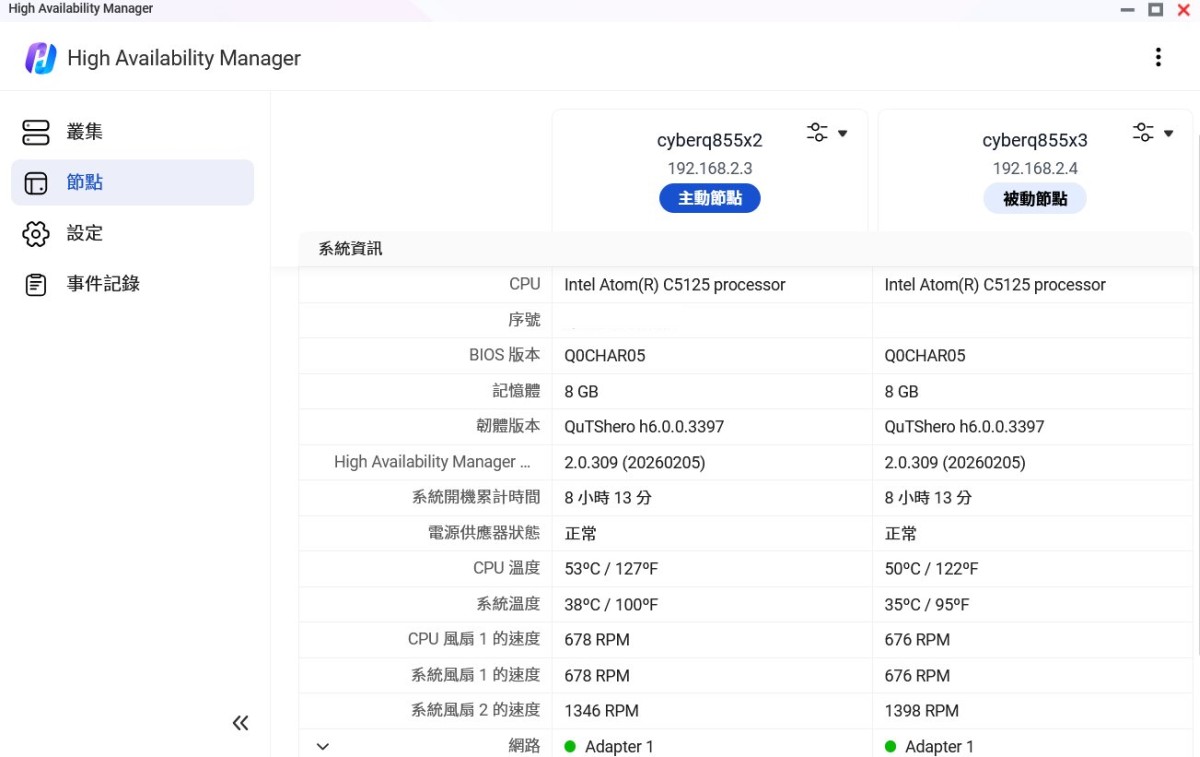
Task: Go to the 叢集 cluster page
Action: click(x=85, y=132)
